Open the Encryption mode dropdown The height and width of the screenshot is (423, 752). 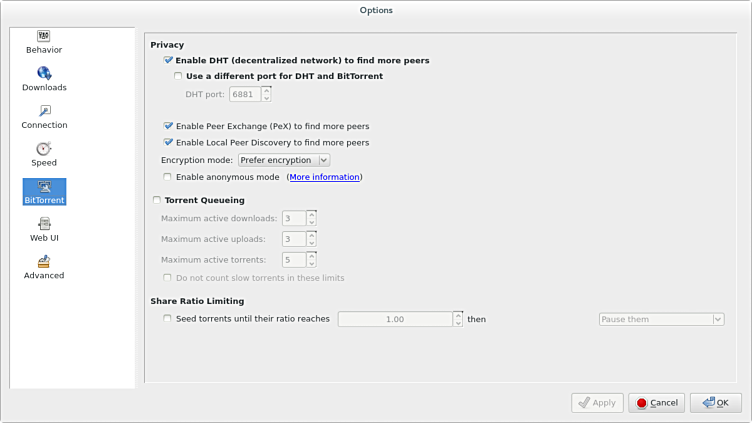(x=284, y=160)
